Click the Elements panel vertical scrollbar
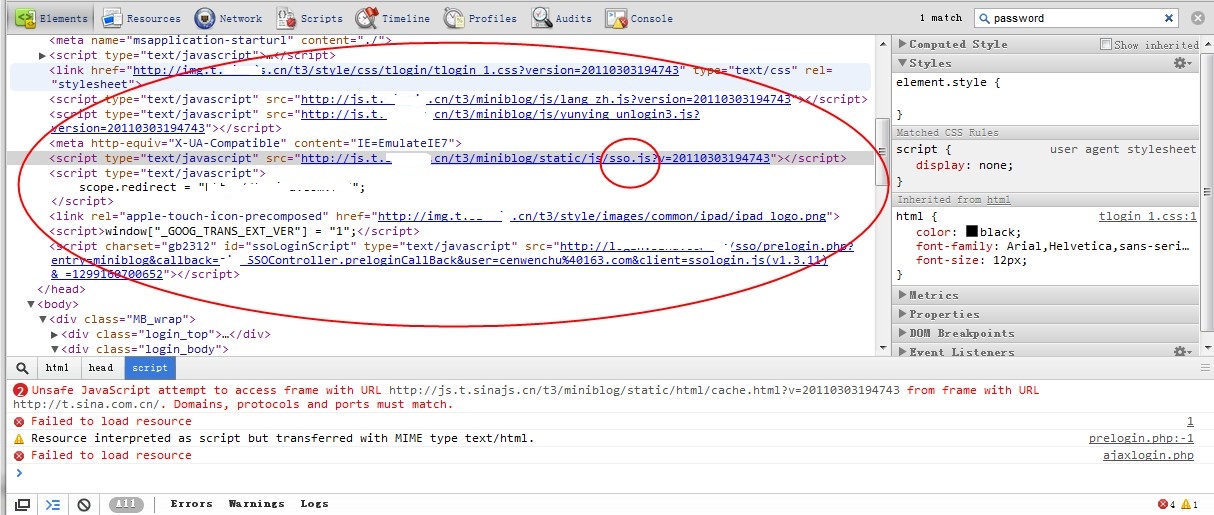 tap(881, 152)
